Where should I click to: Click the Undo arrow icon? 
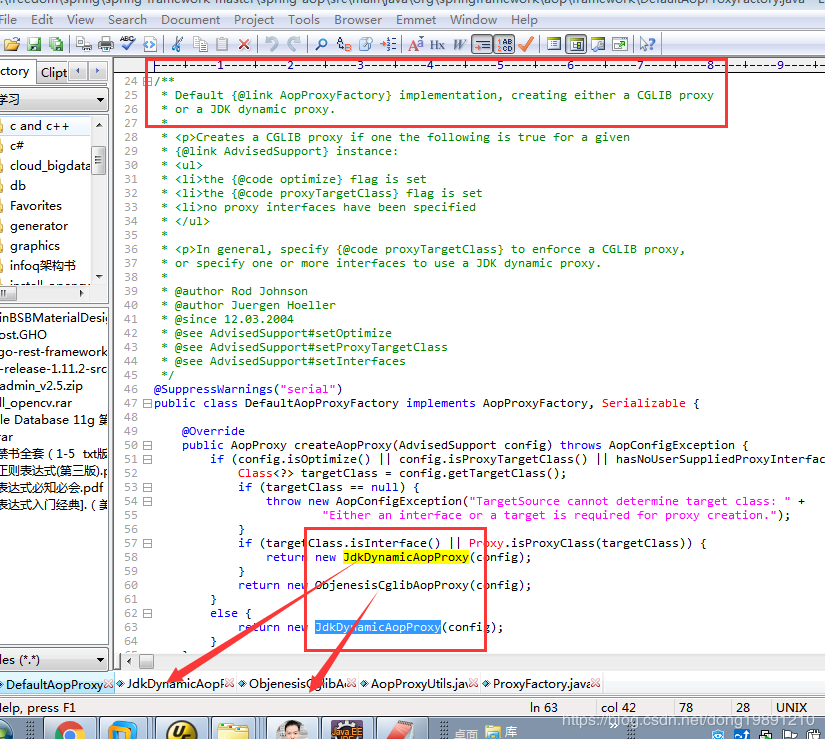tap(271, 44)
